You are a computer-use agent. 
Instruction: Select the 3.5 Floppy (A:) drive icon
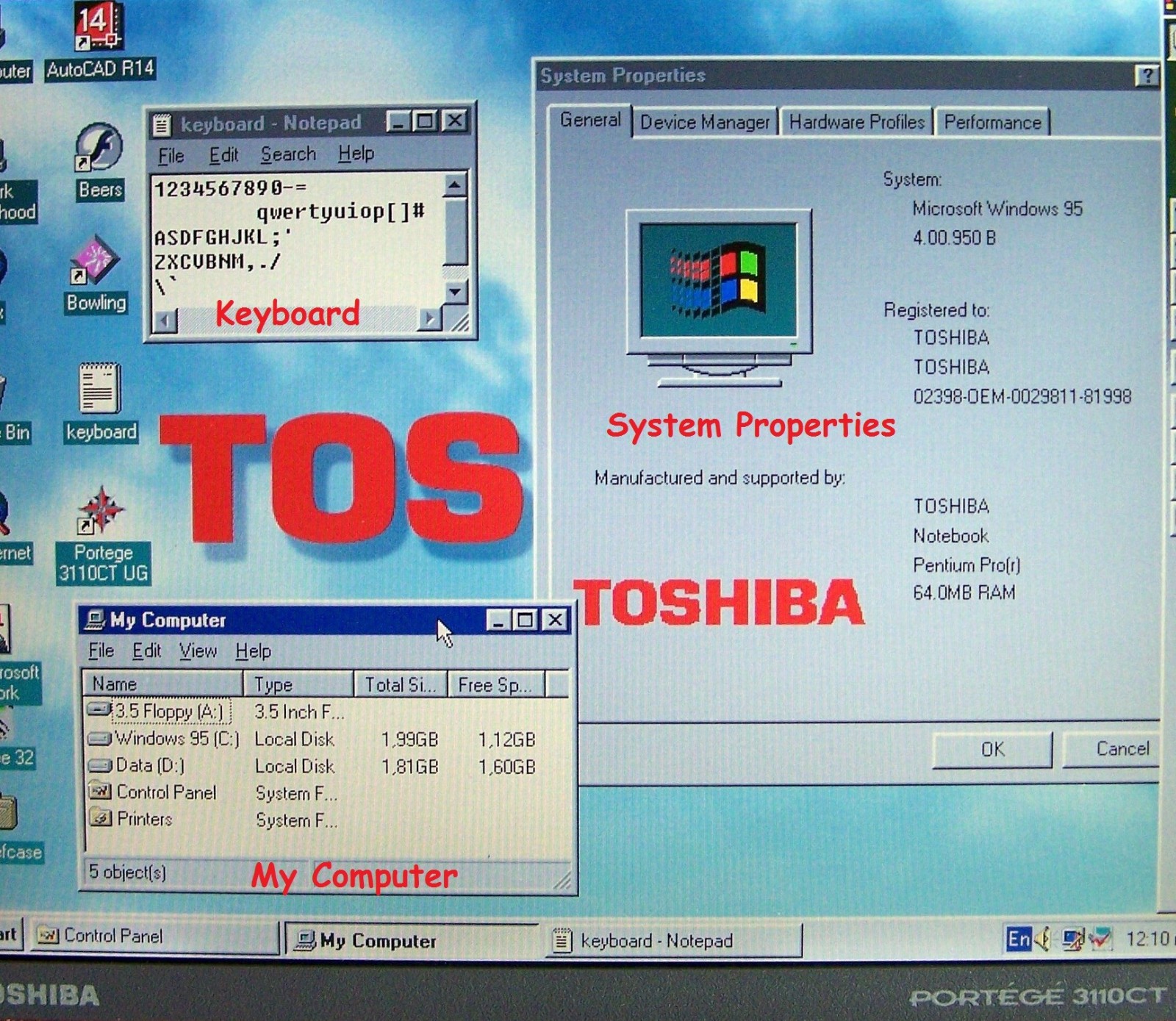(x=100, y=711)
